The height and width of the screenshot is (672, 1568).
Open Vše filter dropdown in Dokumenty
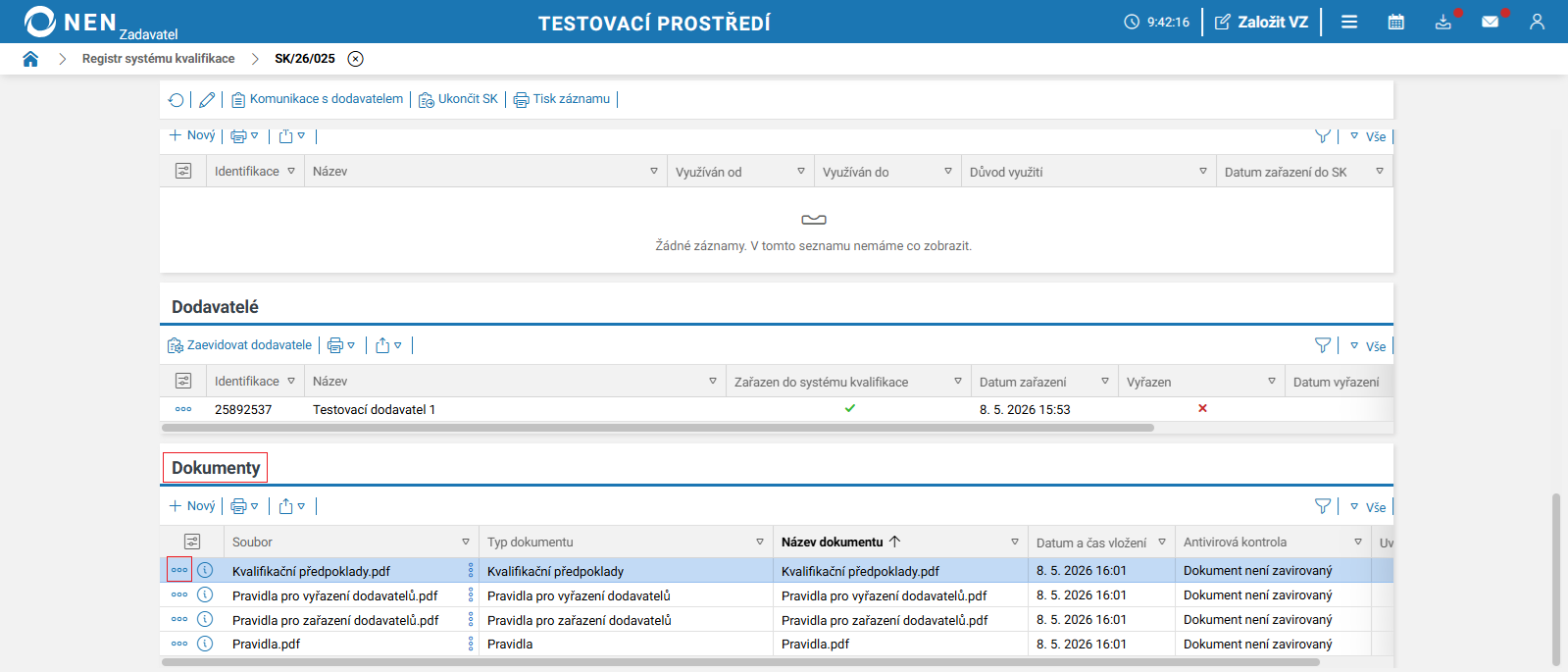tap(1368, 507)
